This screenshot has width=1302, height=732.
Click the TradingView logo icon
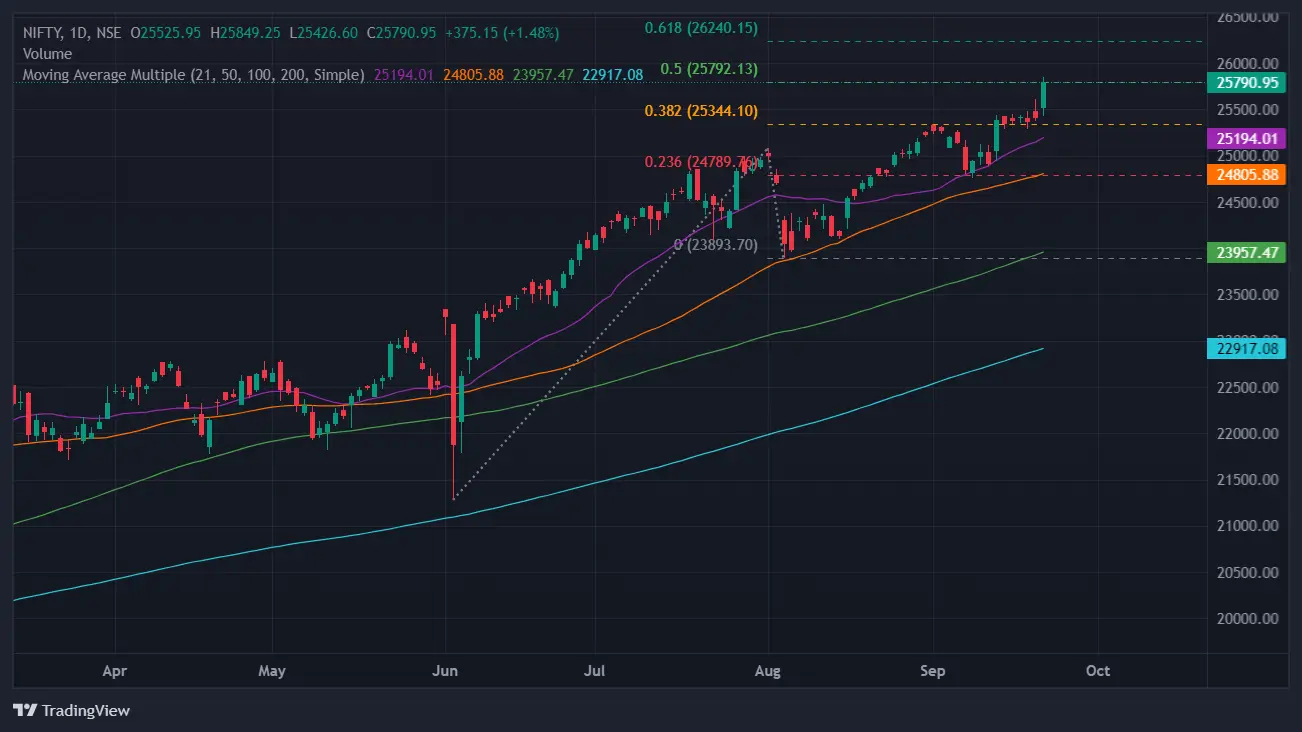click(x=25, y=710)
